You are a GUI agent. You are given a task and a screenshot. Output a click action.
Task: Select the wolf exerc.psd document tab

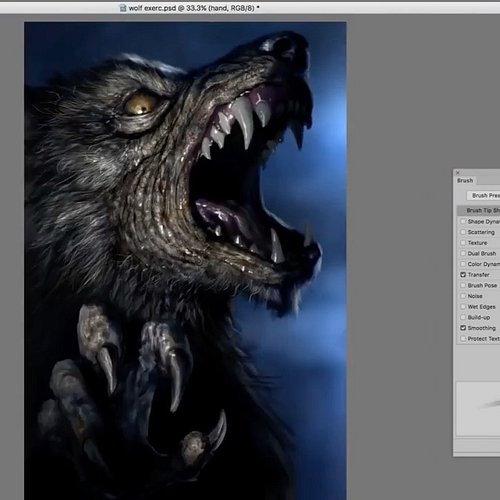pos(189,8)
